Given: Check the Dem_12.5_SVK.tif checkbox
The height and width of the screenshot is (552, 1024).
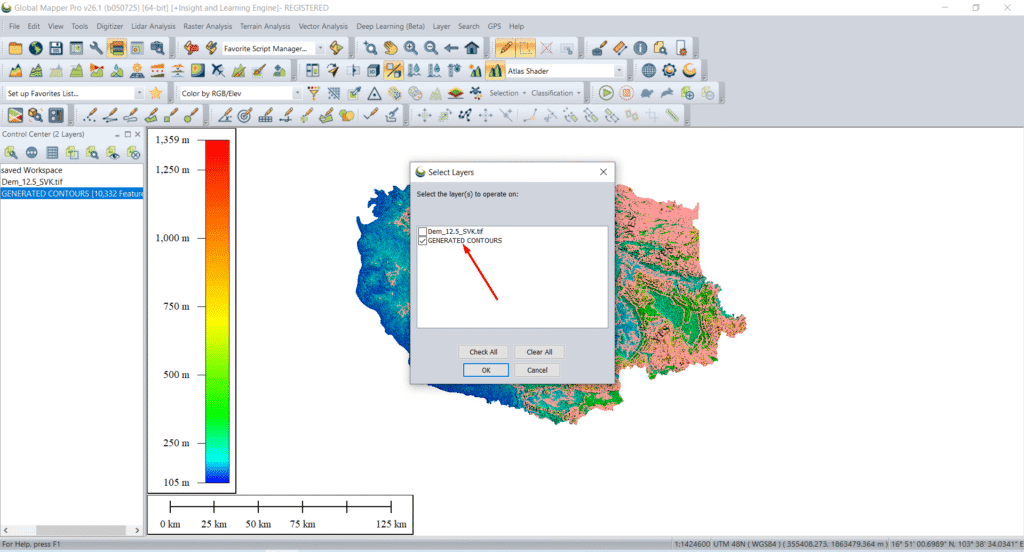Looking at the screenshot, I should click(x=423, y=231).
